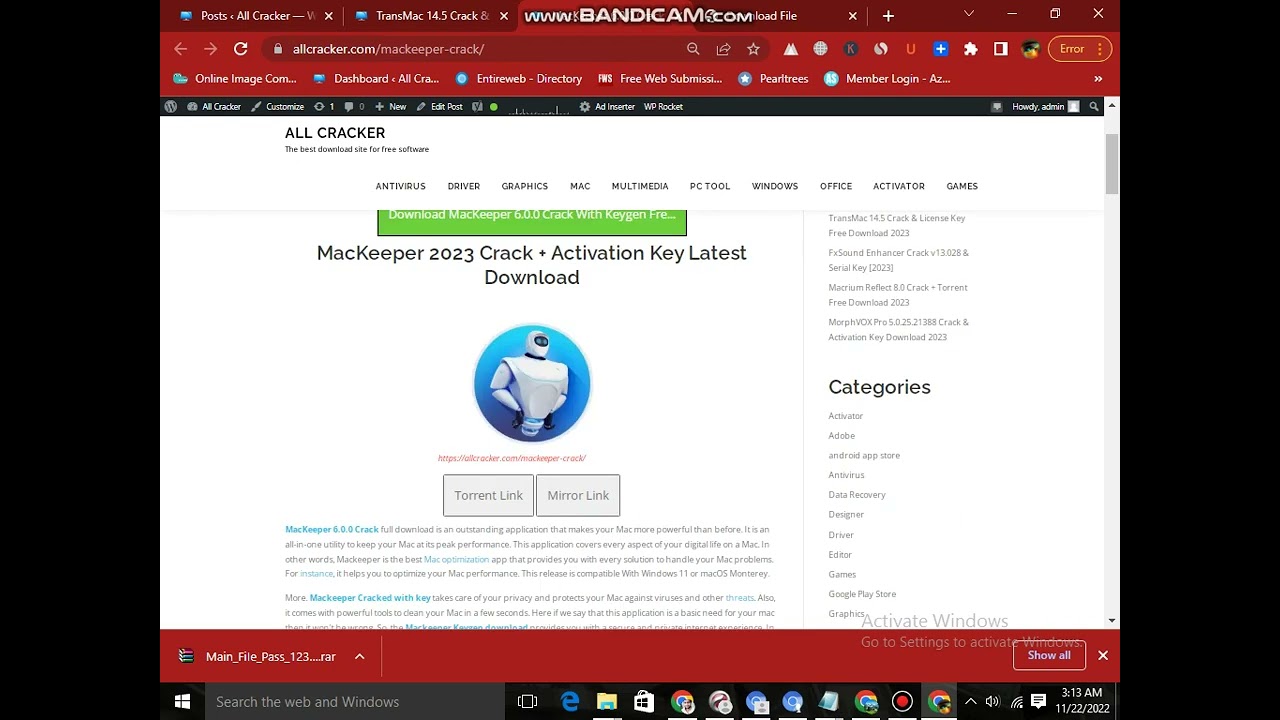Open Task View on the taskbar
The image size is (1280, 720).
pos(528,702)
